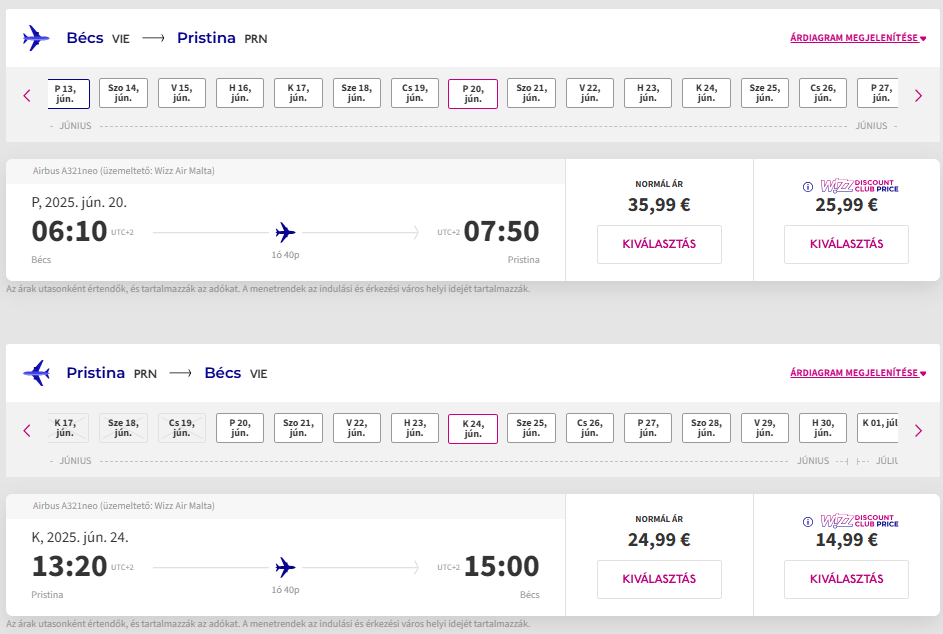Expand outbound Árdiagram megjelenítése price chart
The image size is (943, 634).
click(858, 38)
